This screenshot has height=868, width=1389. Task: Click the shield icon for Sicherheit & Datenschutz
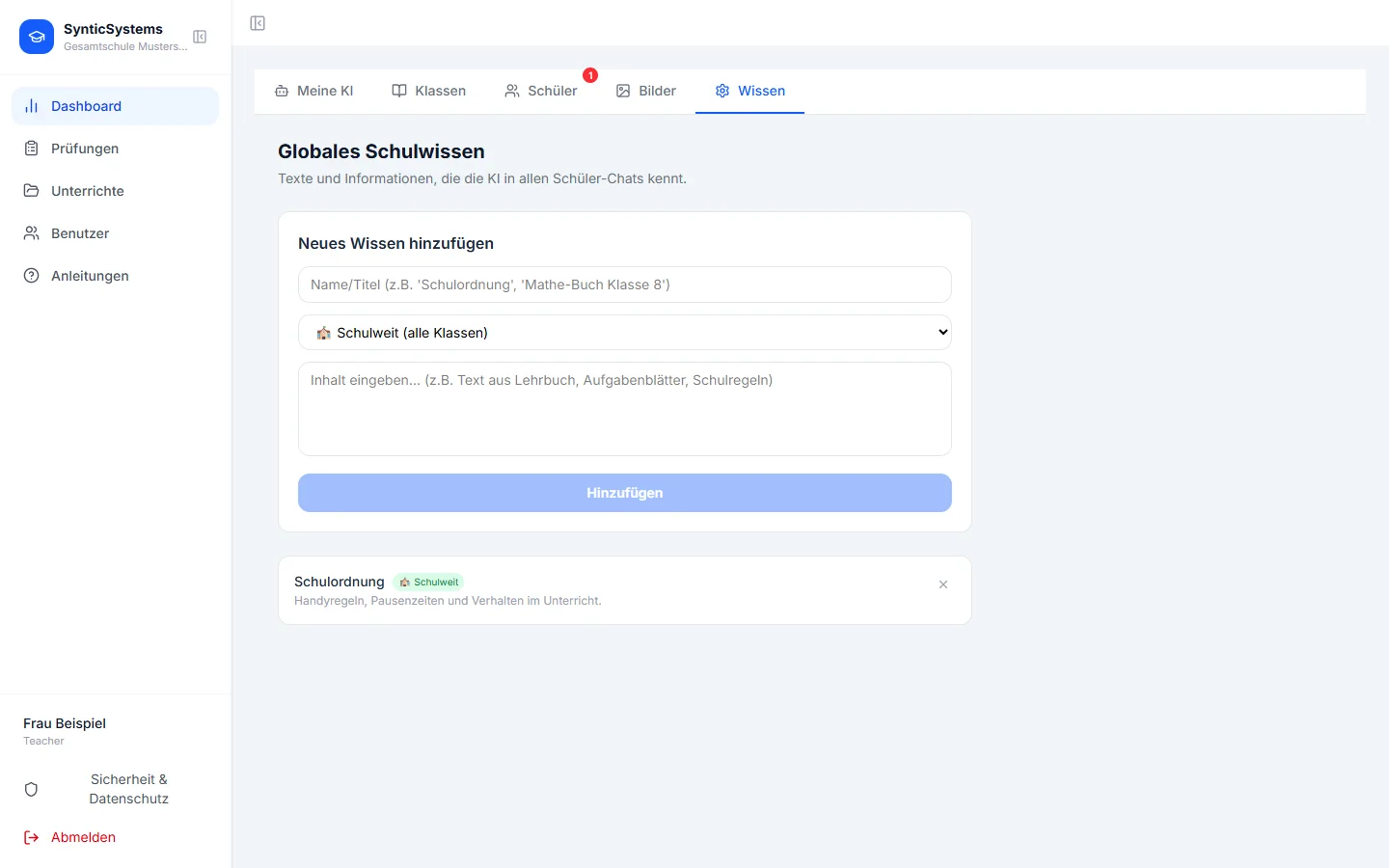pyautogui.click(x=31, y=789)
